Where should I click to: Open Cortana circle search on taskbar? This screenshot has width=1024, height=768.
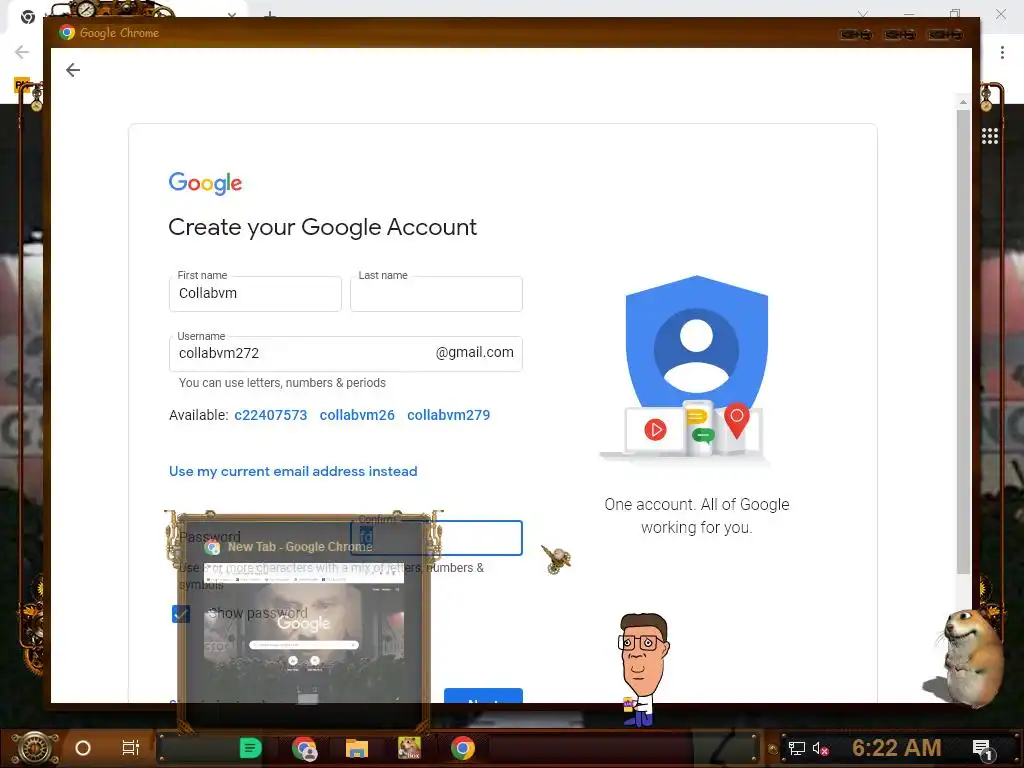(x=83, y=748)
